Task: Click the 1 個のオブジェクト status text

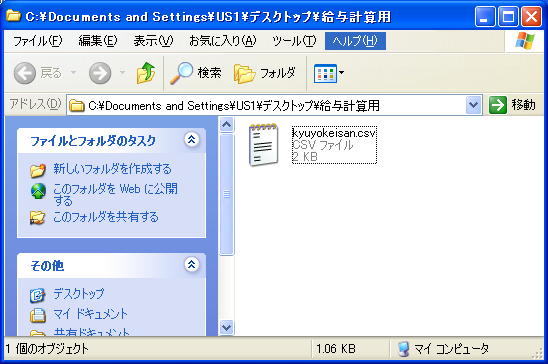Action: [47, 349]
